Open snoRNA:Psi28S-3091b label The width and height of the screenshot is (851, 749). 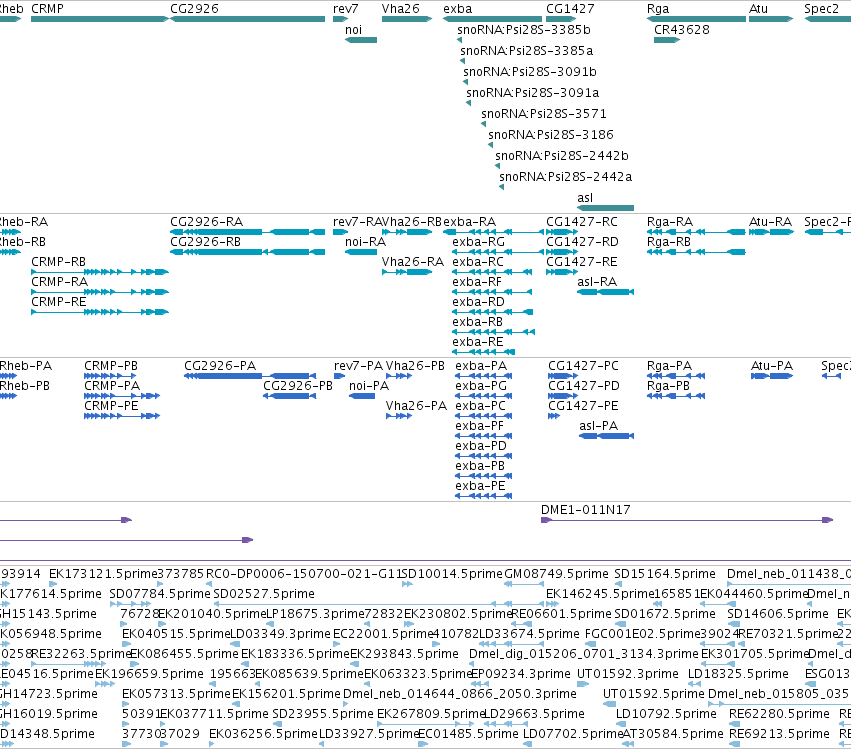click(530, 72)
